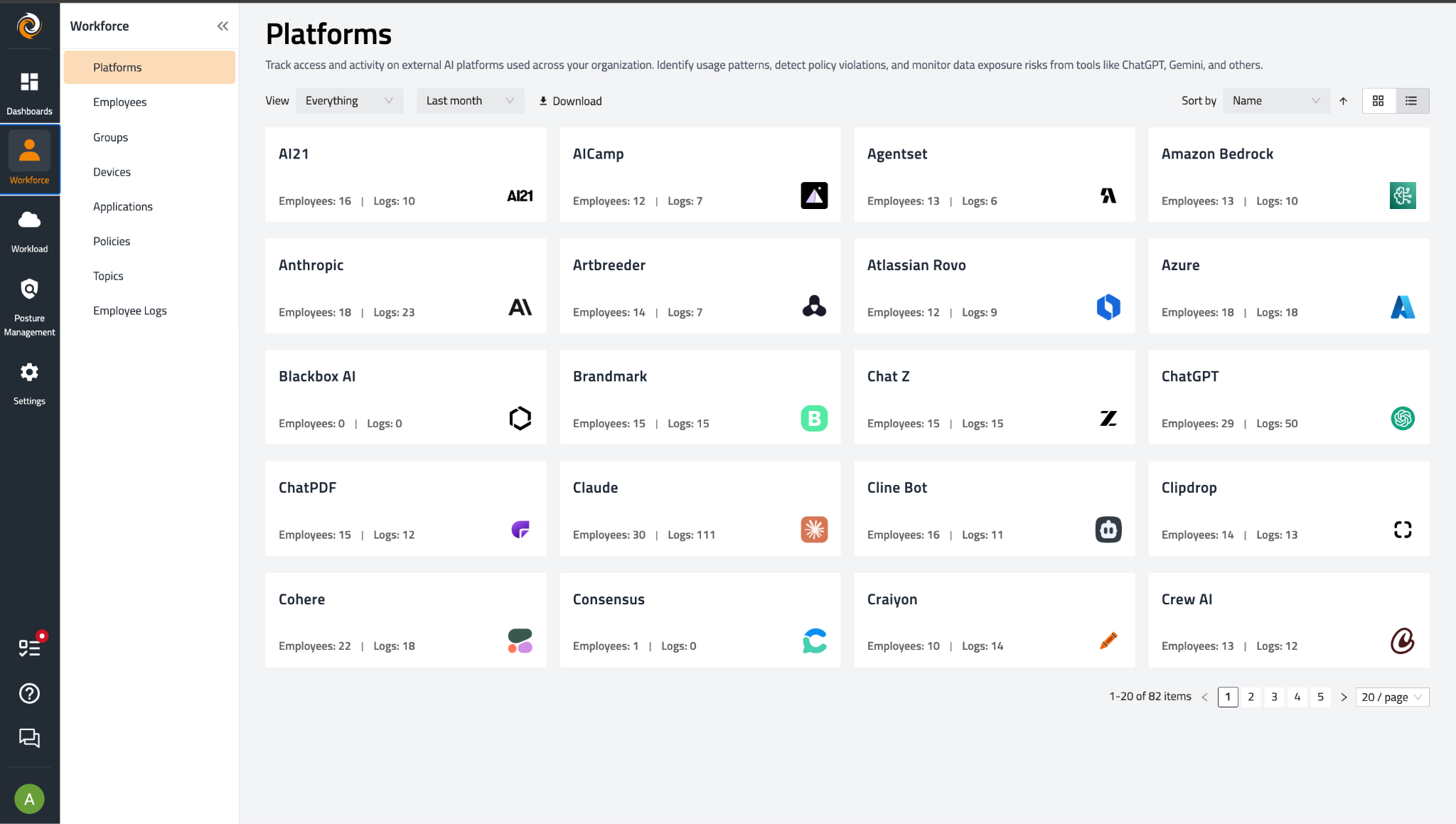This screenshot has height=824, width=1456.
Task: Open the Dashboards section icon
Action: [x=29, y=82]
